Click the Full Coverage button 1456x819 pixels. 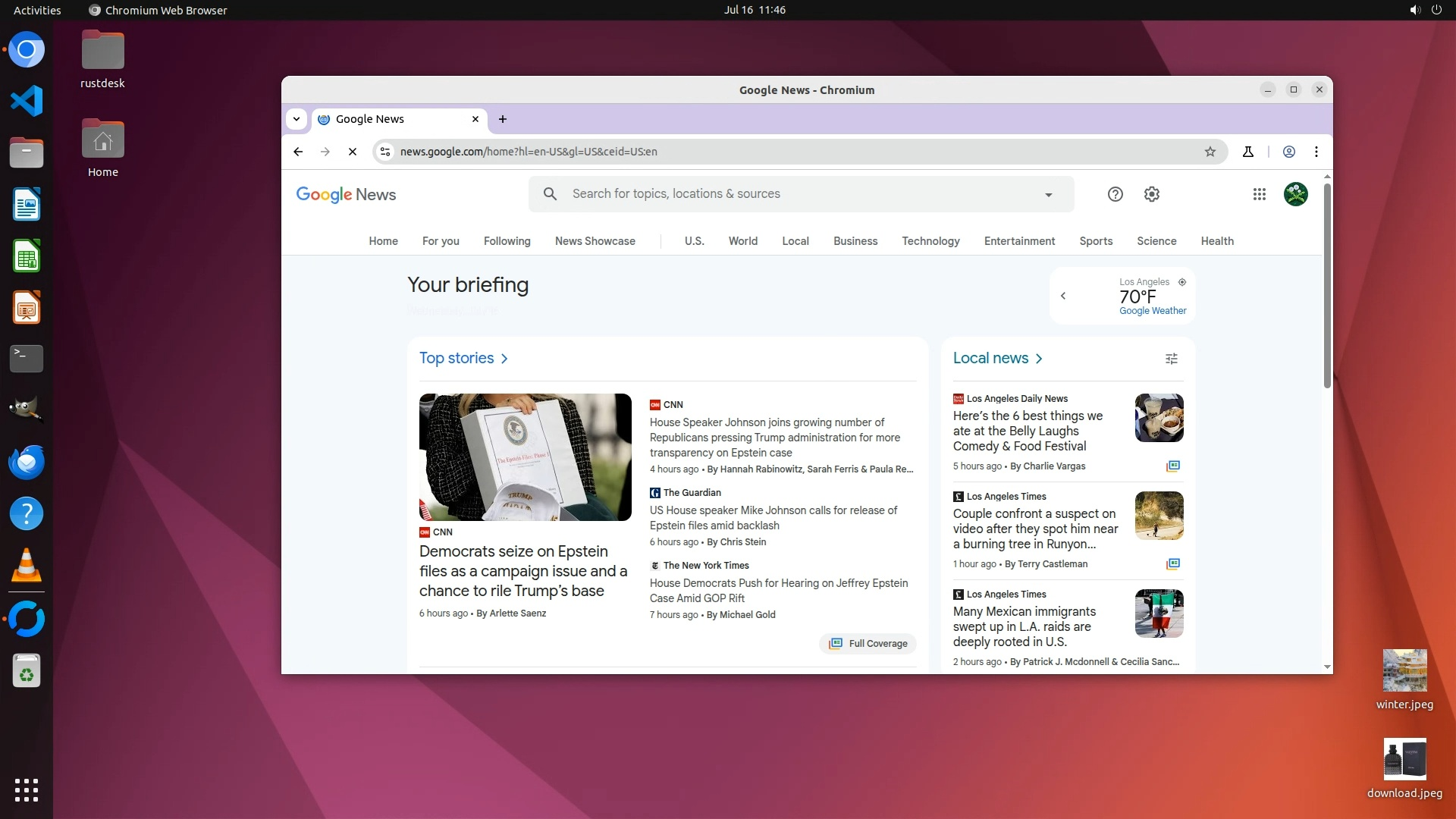(868, 643)
